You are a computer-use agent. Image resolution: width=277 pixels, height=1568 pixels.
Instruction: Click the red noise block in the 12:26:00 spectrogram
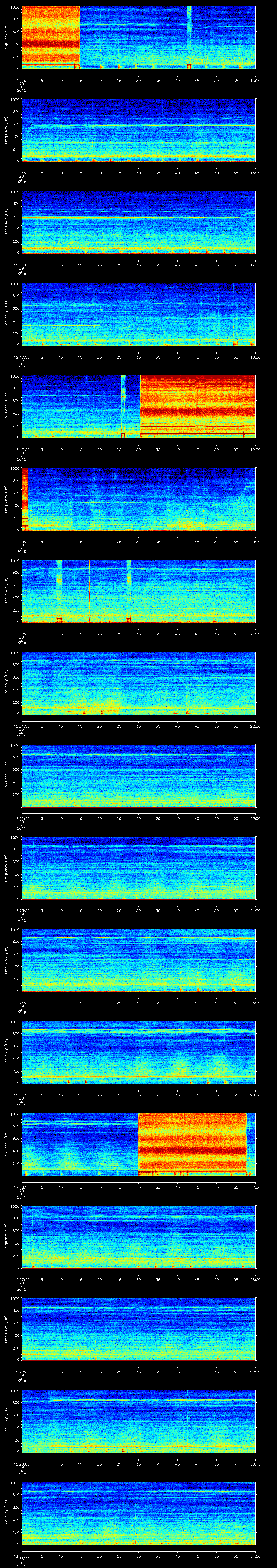pos(192,1144)
